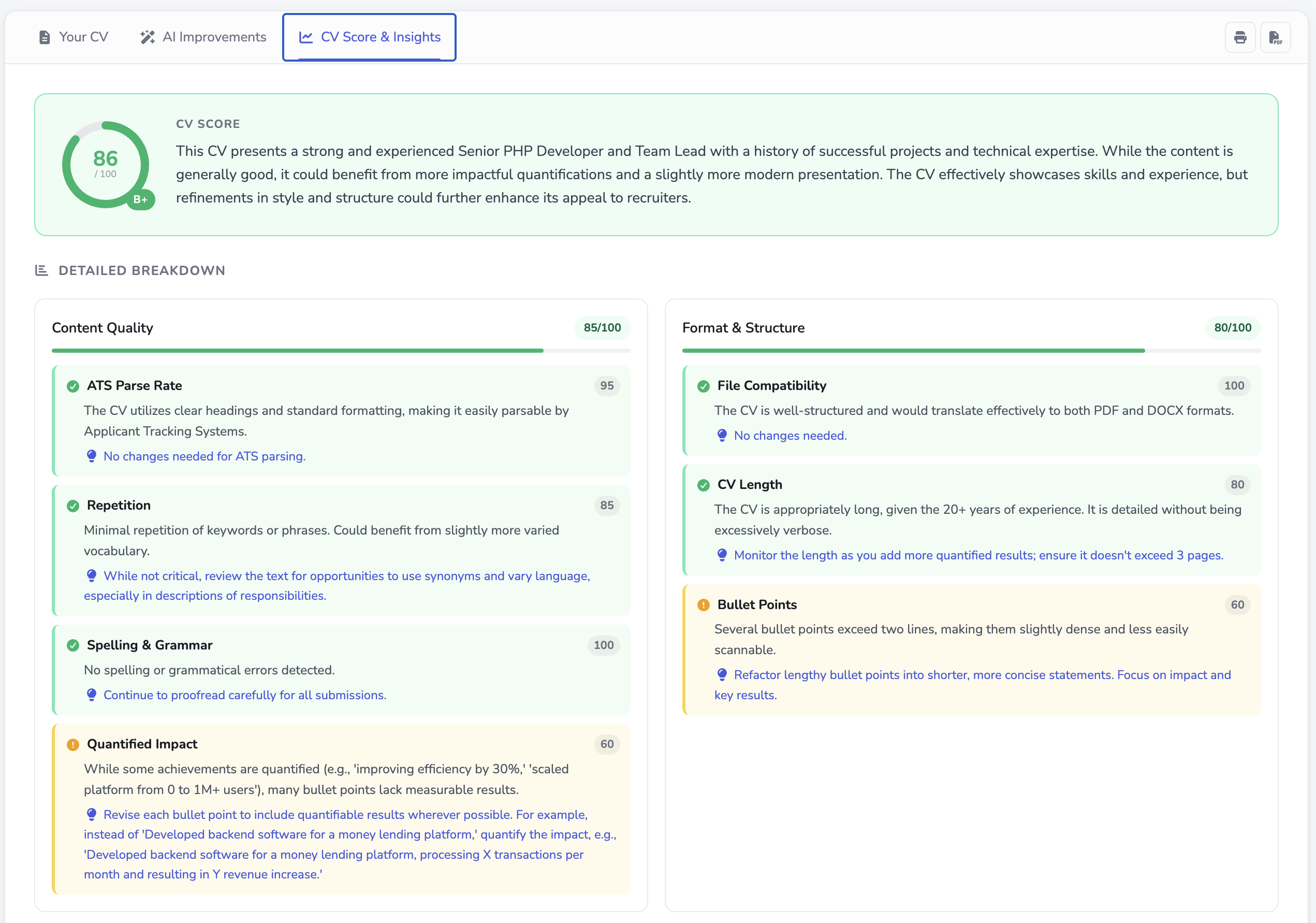
Task: Click the Format & Structure 80/100 badge
Action: tap(1232, 327)
